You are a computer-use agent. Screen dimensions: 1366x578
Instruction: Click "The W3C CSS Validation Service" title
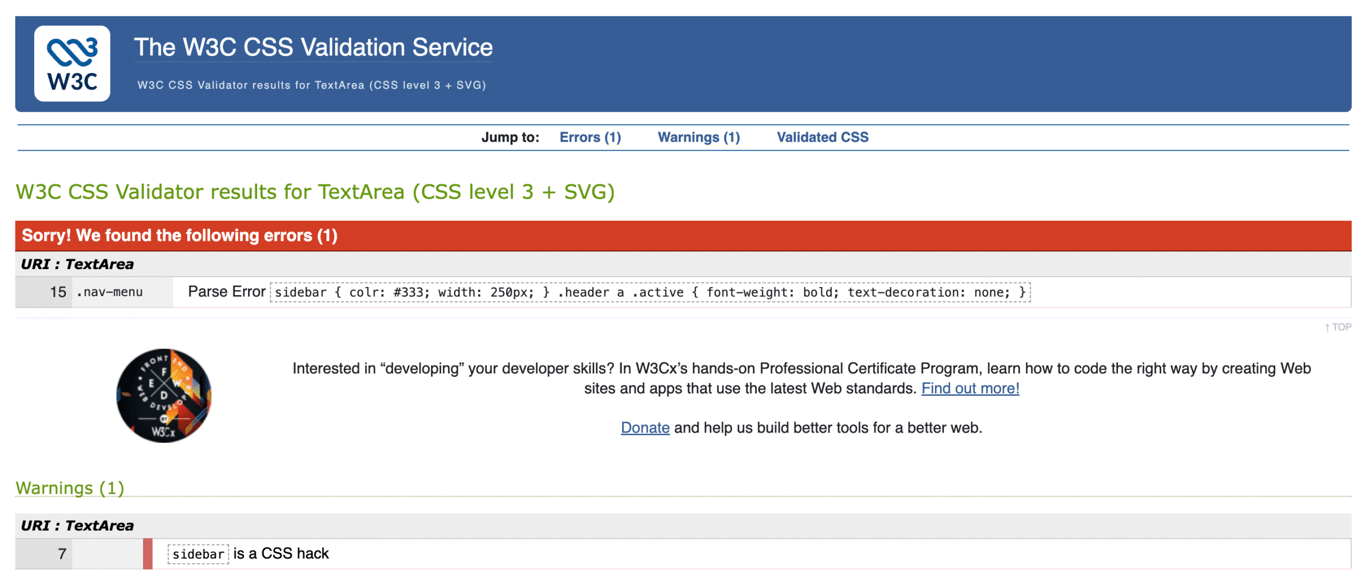(312, 47)
